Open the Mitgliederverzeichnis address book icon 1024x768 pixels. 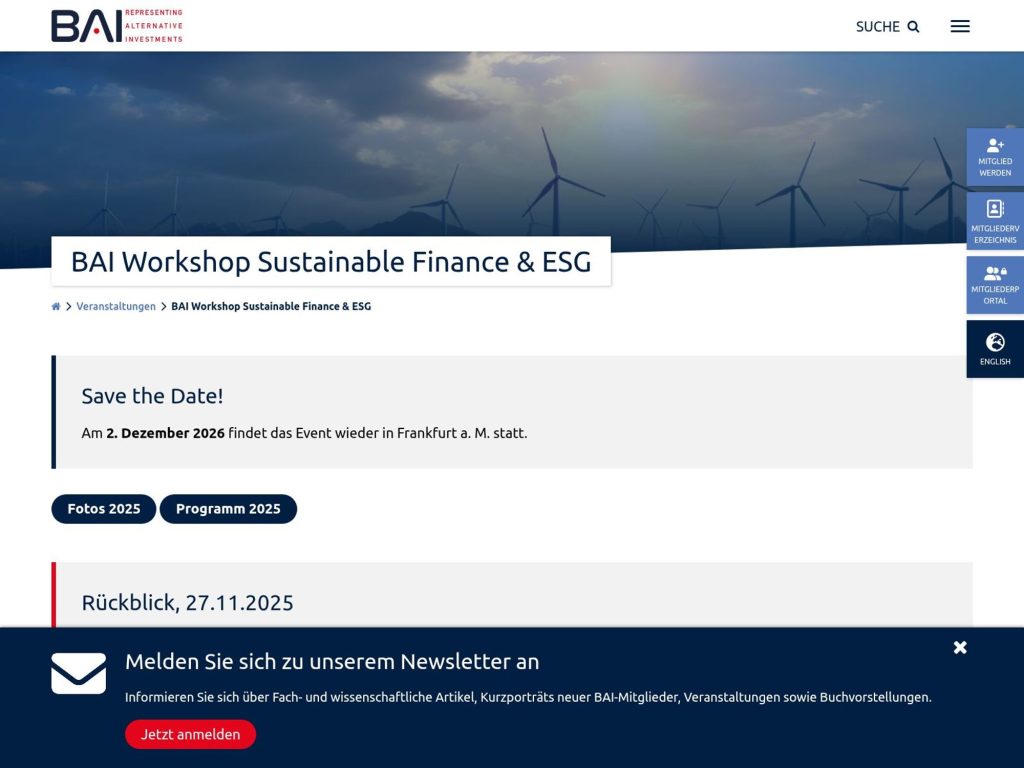994,209
